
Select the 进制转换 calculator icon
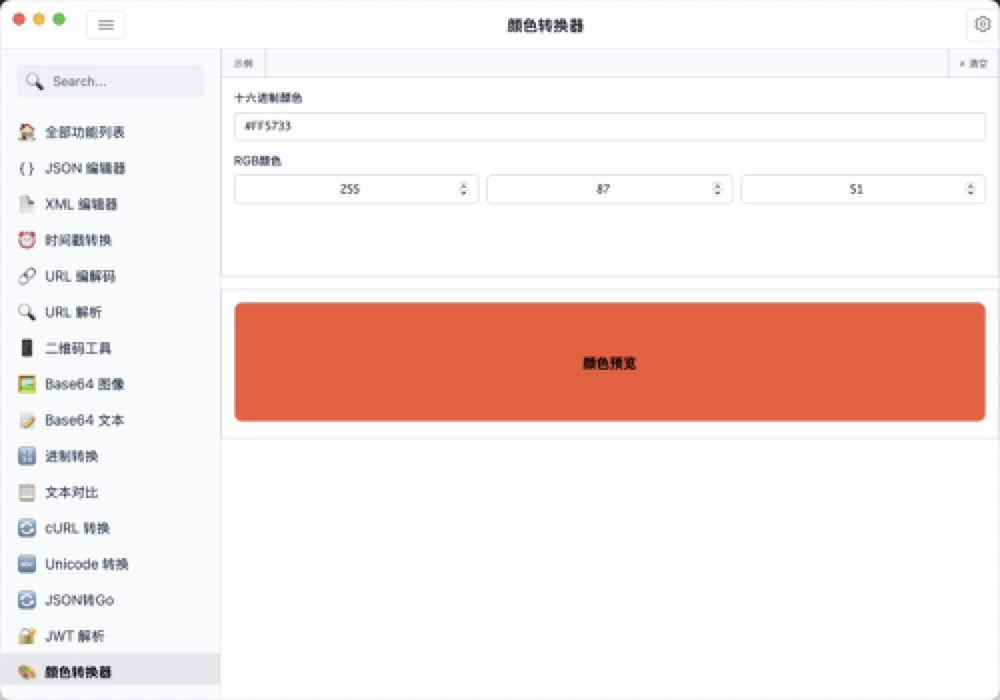[x=27, y=456]
